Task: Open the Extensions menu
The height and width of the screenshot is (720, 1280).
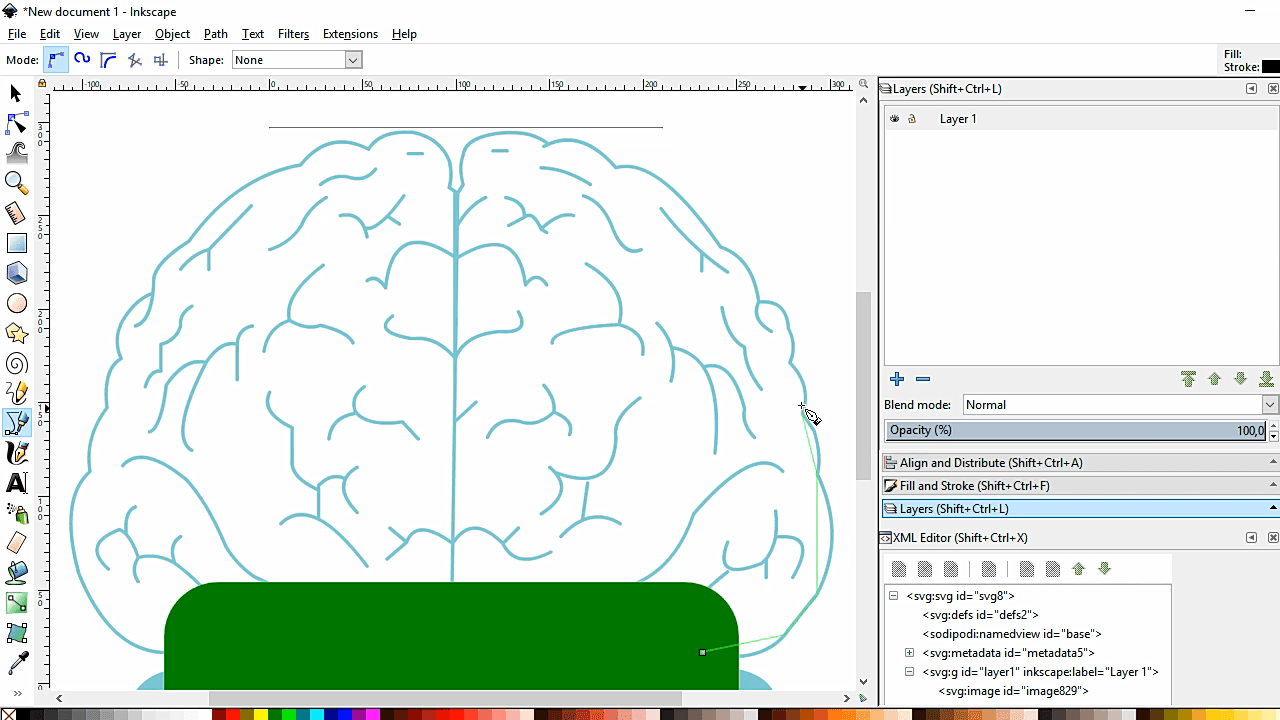Action: 350,33
